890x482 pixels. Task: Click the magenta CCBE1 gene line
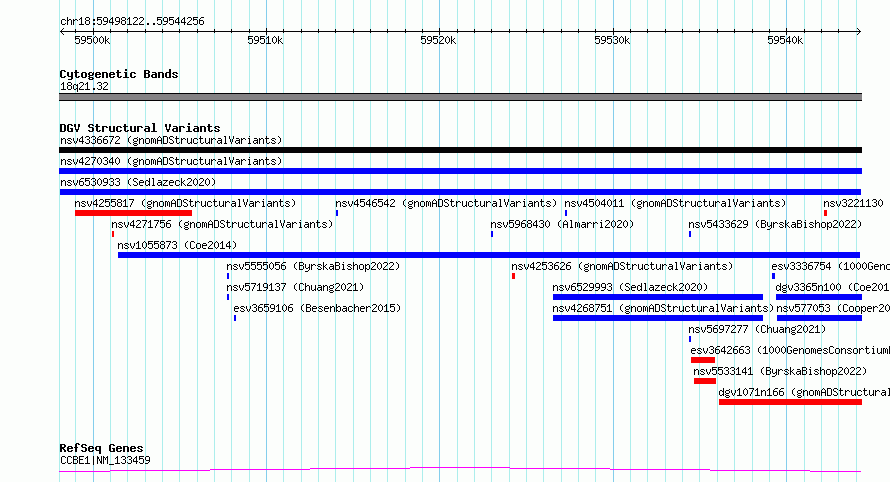pos(460,470)
